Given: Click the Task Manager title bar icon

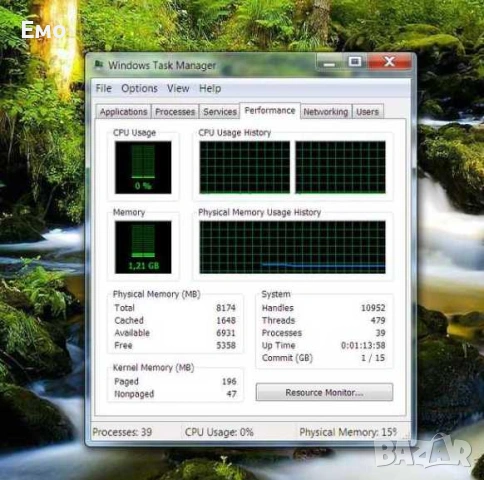Looking at the screenshot, I should (99, 65).
